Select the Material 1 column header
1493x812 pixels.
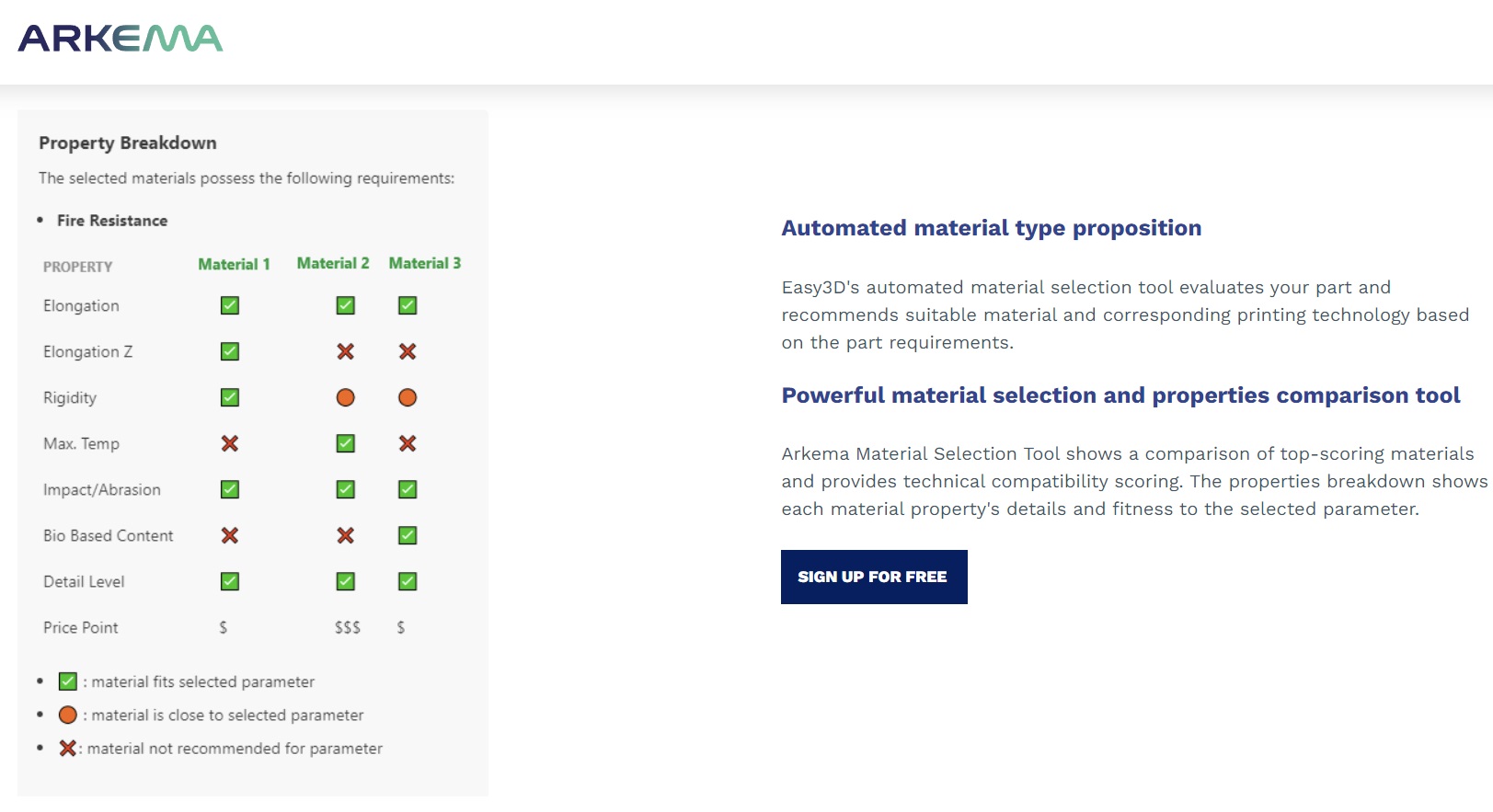(234, 264)
